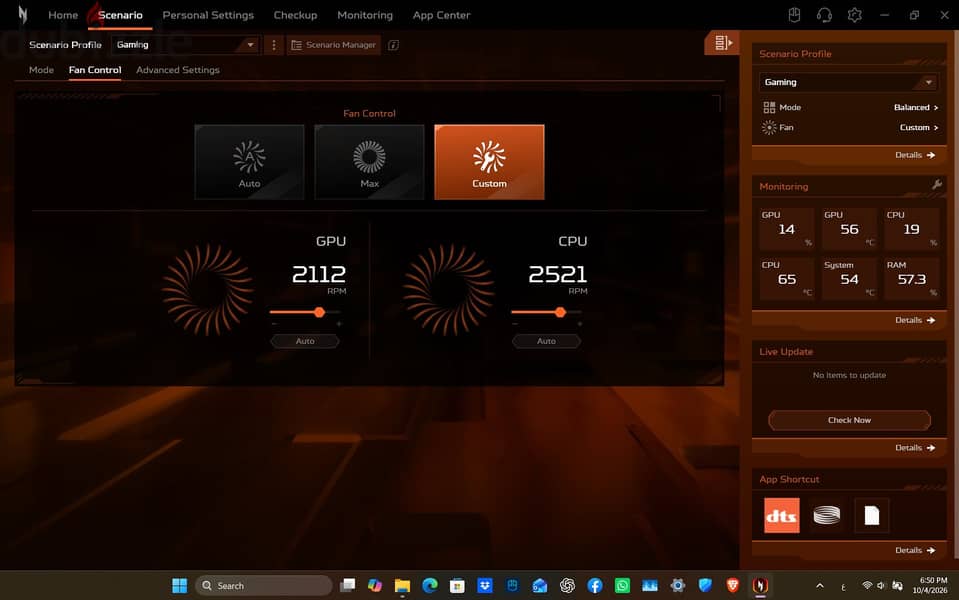
Task: Open the Checkup tab
Action: click(295, 15)
